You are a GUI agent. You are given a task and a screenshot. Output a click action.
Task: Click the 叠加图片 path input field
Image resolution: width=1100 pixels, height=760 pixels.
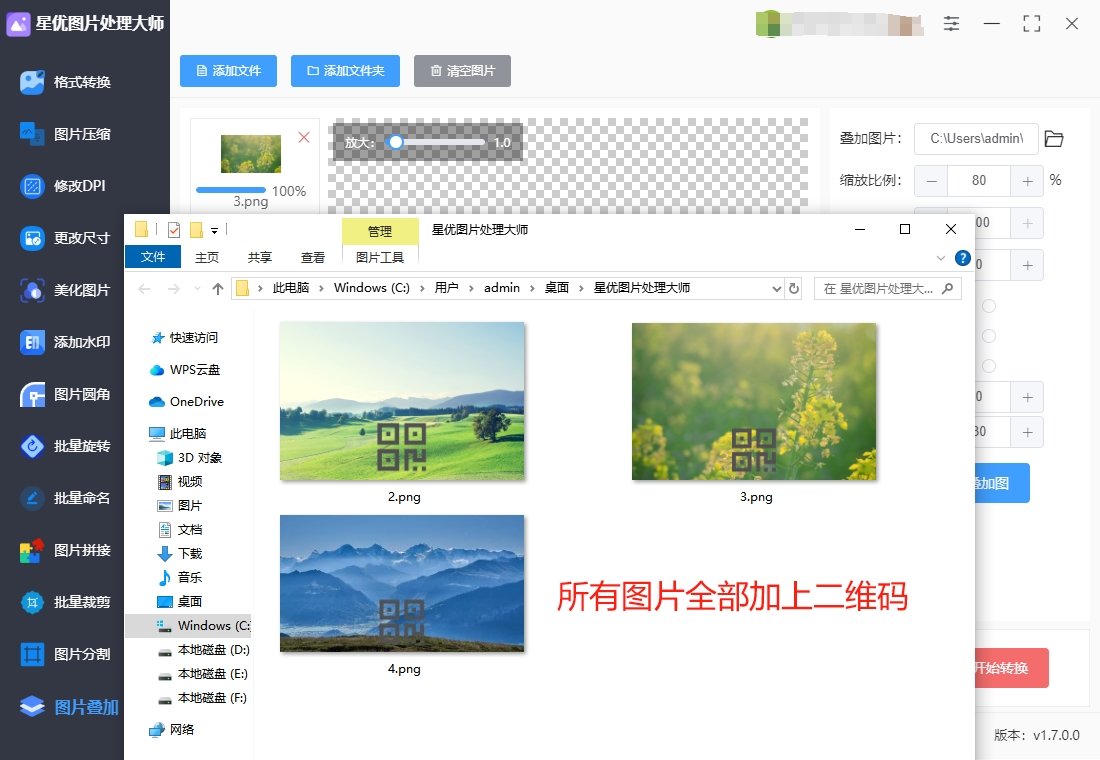click(x=977, y=139)
